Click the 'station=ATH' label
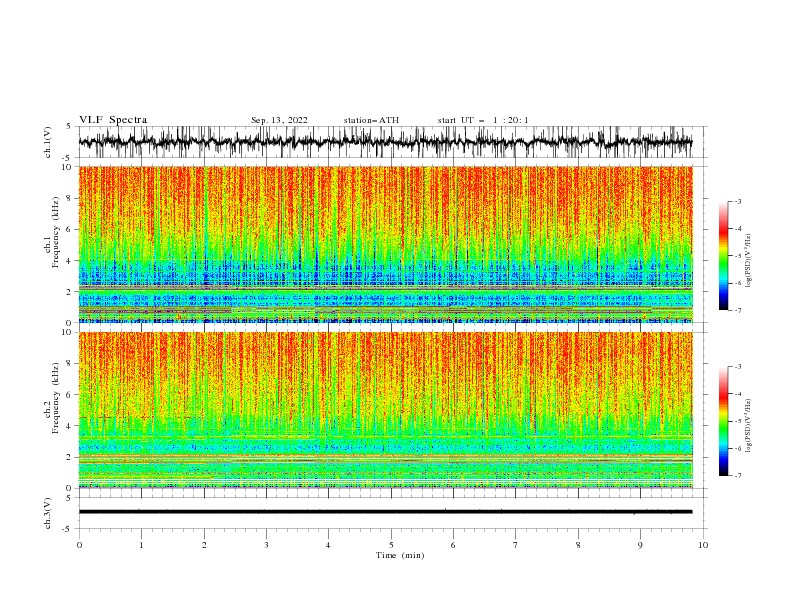Screen dimensions: 792x612 coord(371,120)
